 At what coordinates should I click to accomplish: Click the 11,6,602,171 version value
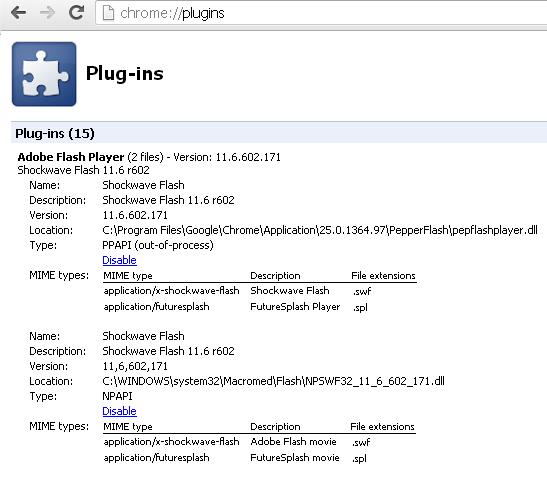click(135, 366)
